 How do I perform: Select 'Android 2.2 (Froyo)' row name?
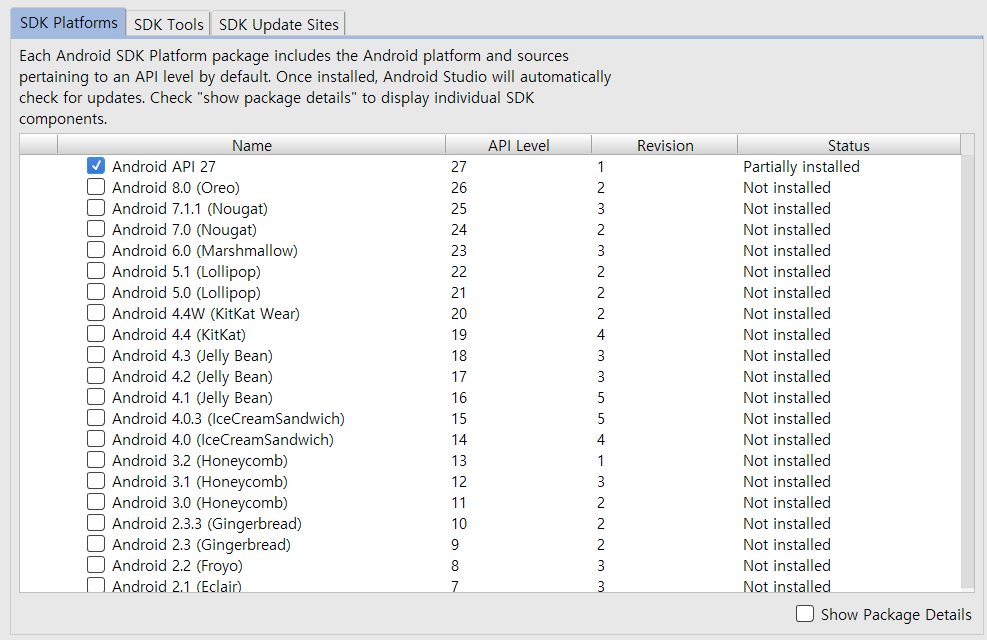point(177,566)
